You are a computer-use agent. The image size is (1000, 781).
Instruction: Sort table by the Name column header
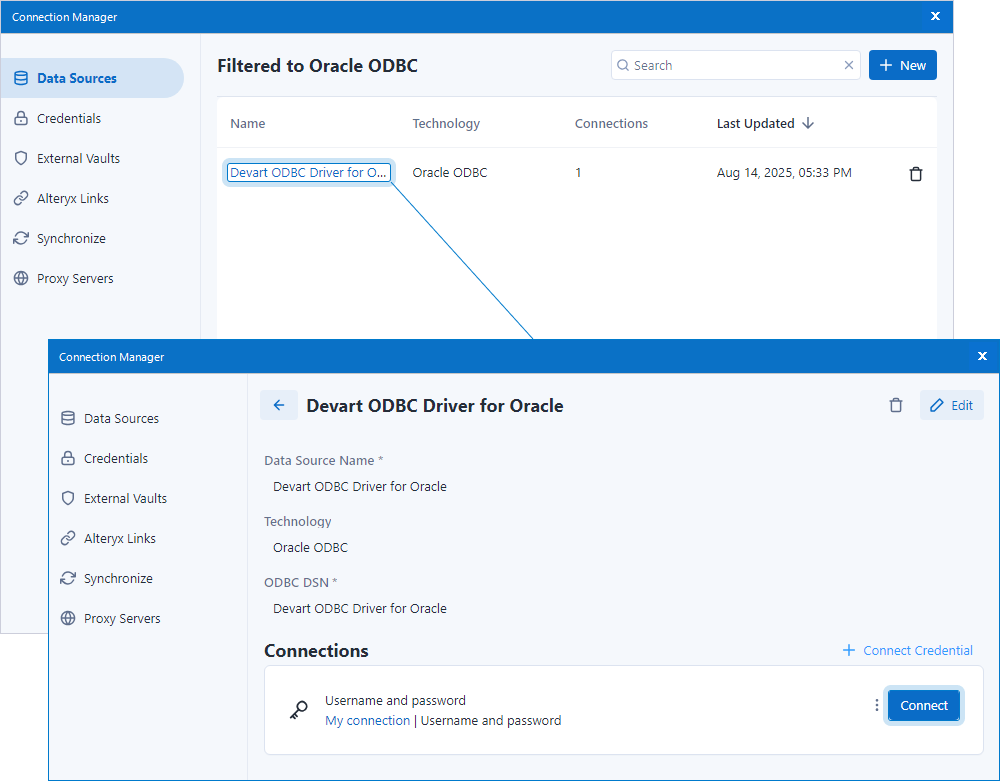248,124
